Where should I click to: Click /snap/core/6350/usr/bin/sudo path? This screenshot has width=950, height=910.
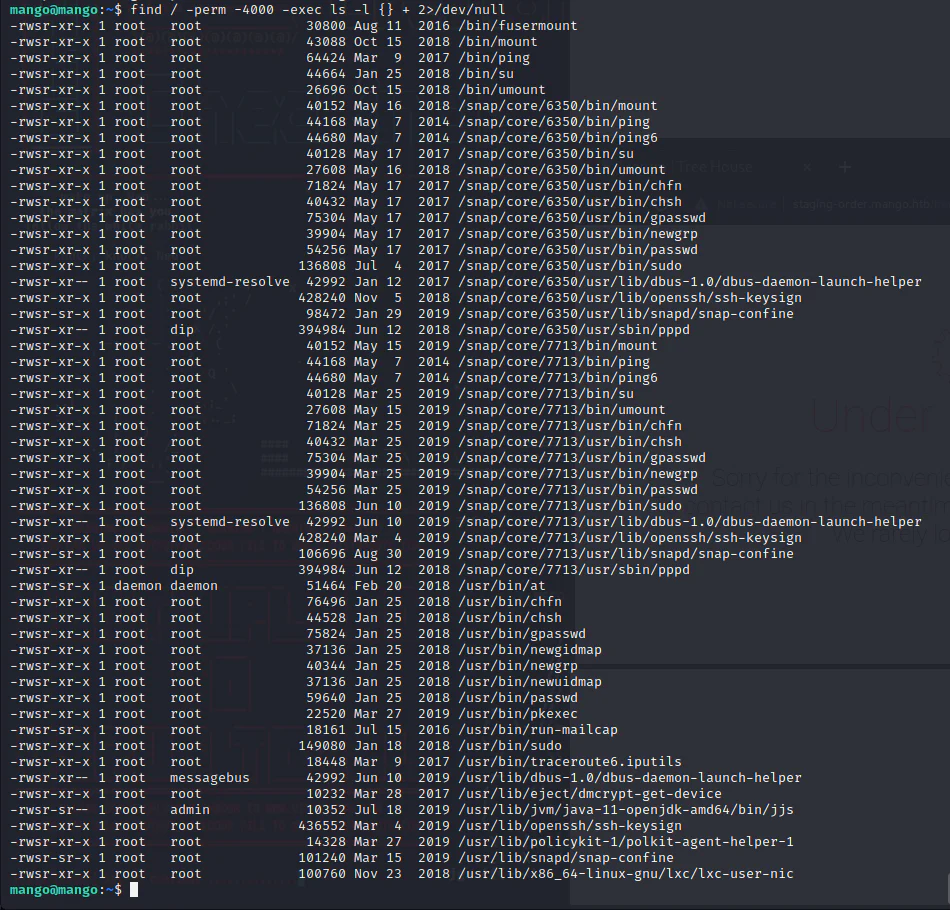pos(570,266)
